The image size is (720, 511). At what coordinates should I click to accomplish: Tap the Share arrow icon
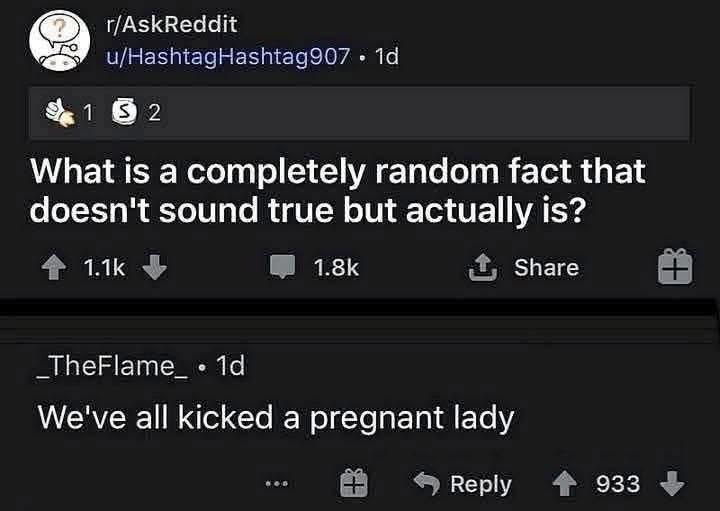tap(483, 267)
